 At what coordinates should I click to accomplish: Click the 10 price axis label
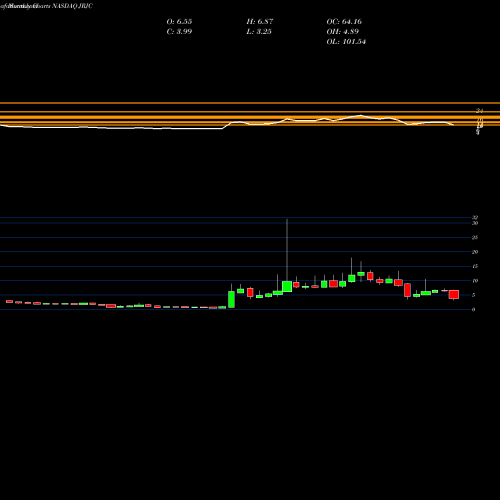point(475,281)
